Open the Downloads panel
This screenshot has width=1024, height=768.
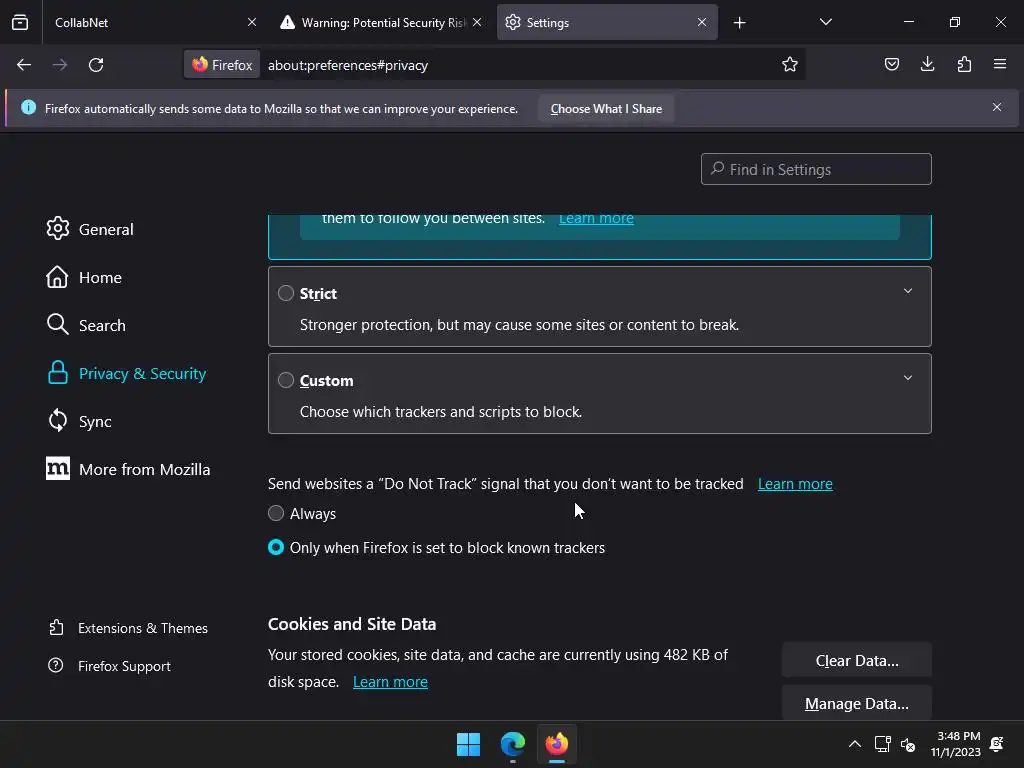tap(927, 64)
